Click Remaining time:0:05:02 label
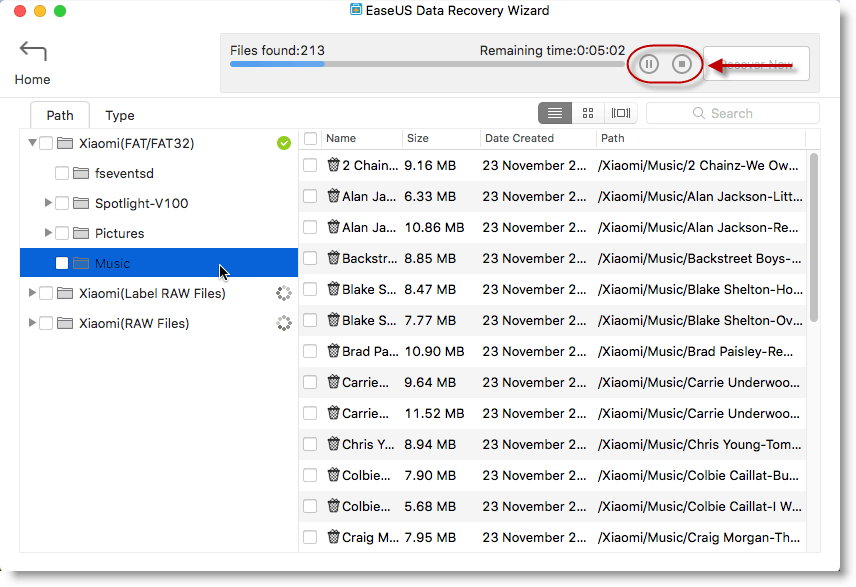 (x=552, y=50)
